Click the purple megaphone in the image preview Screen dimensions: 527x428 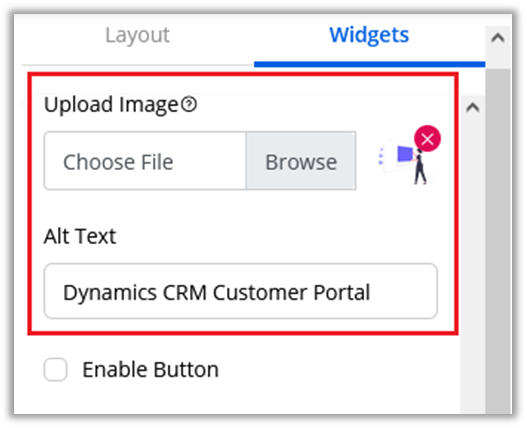click(x=405, y=154)
